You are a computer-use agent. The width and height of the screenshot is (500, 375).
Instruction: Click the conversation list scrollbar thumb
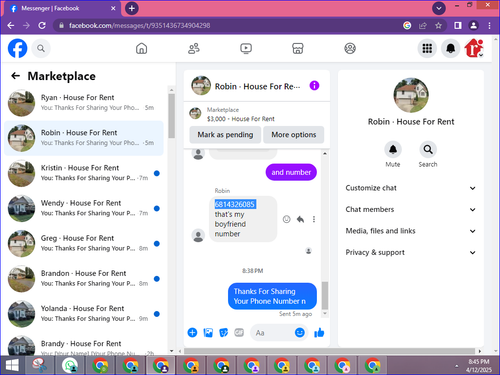[172, 116]
